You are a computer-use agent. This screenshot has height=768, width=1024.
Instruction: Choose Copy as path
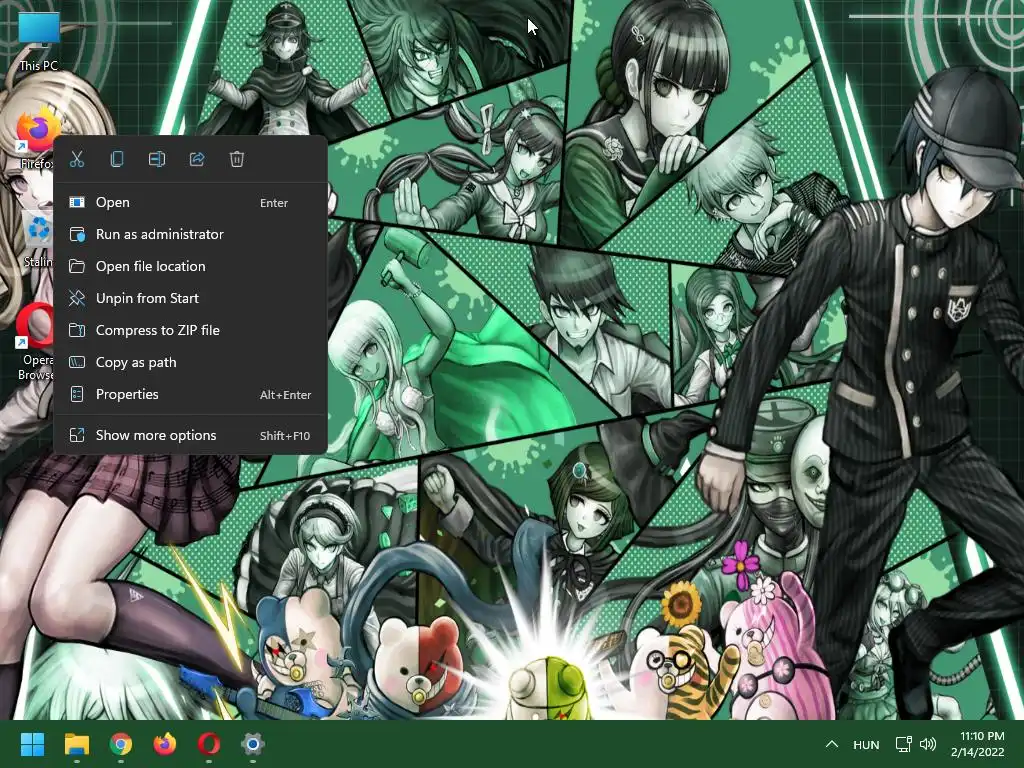[x=190, y=362]
